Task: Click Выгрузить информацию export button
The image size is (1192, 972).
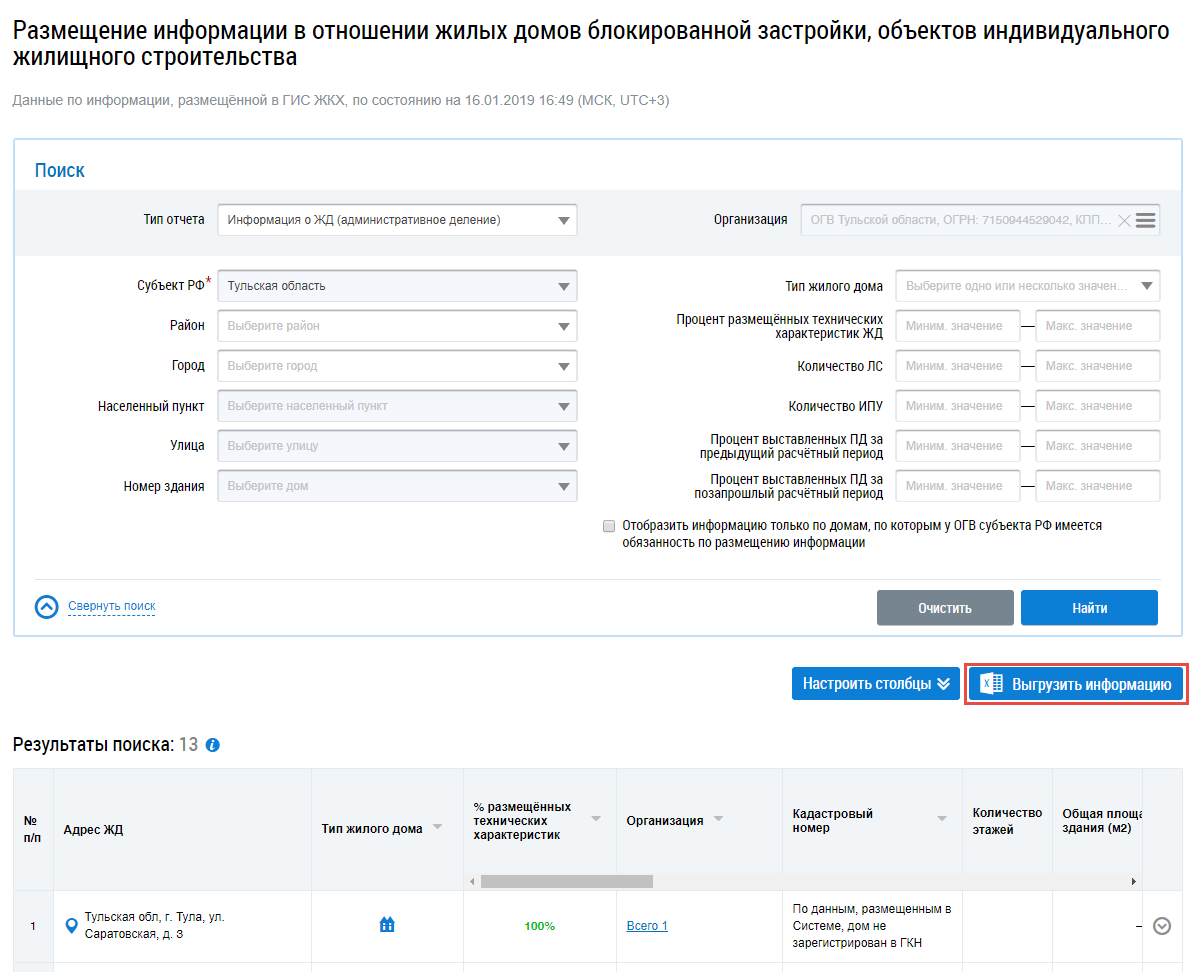Action: (1076, 685)
